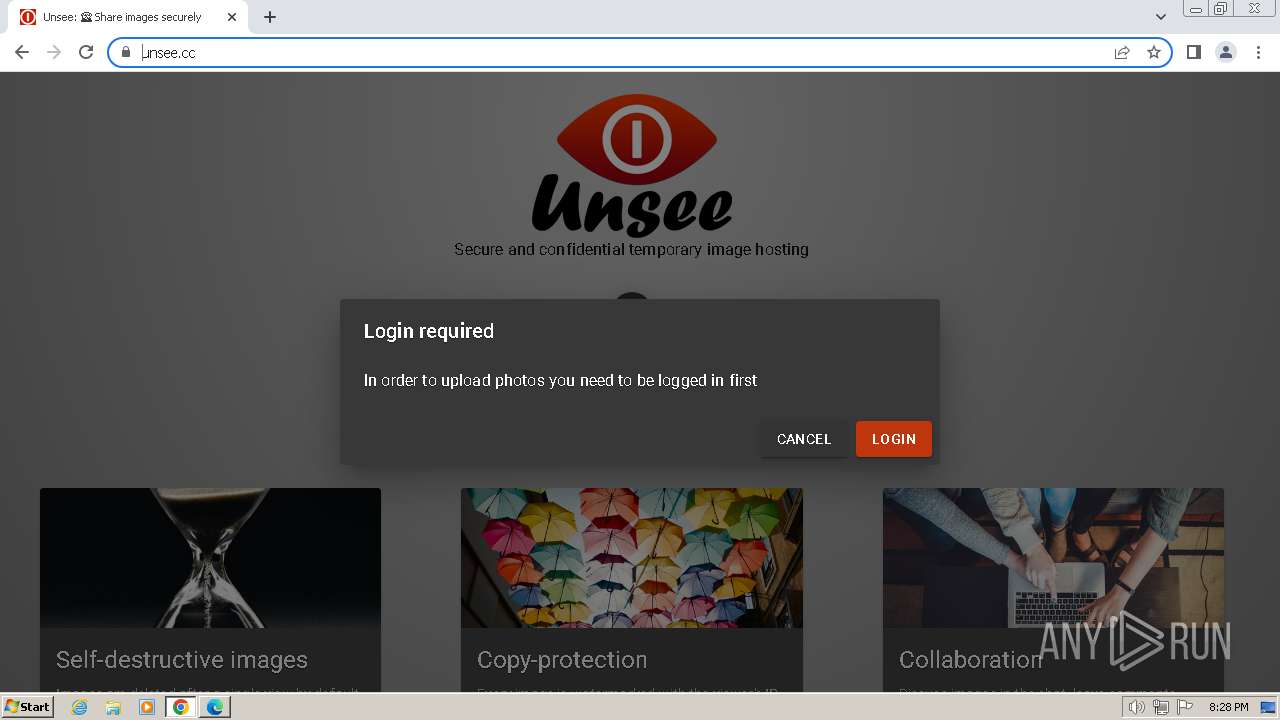Restore down the Chrome window
The image size is (1280, 720).
[1221, 9]
